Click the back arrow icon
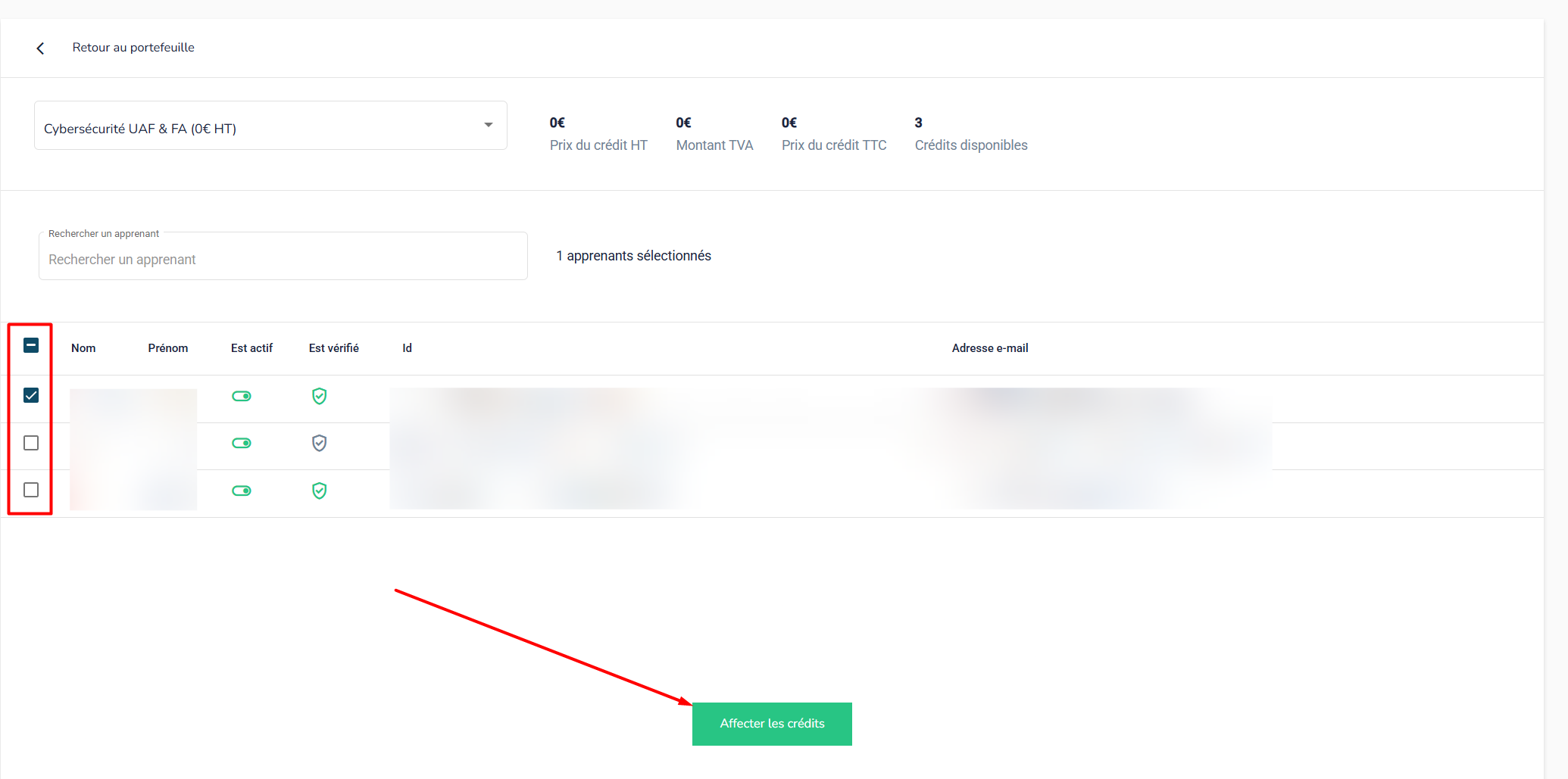 pos(40,48)
